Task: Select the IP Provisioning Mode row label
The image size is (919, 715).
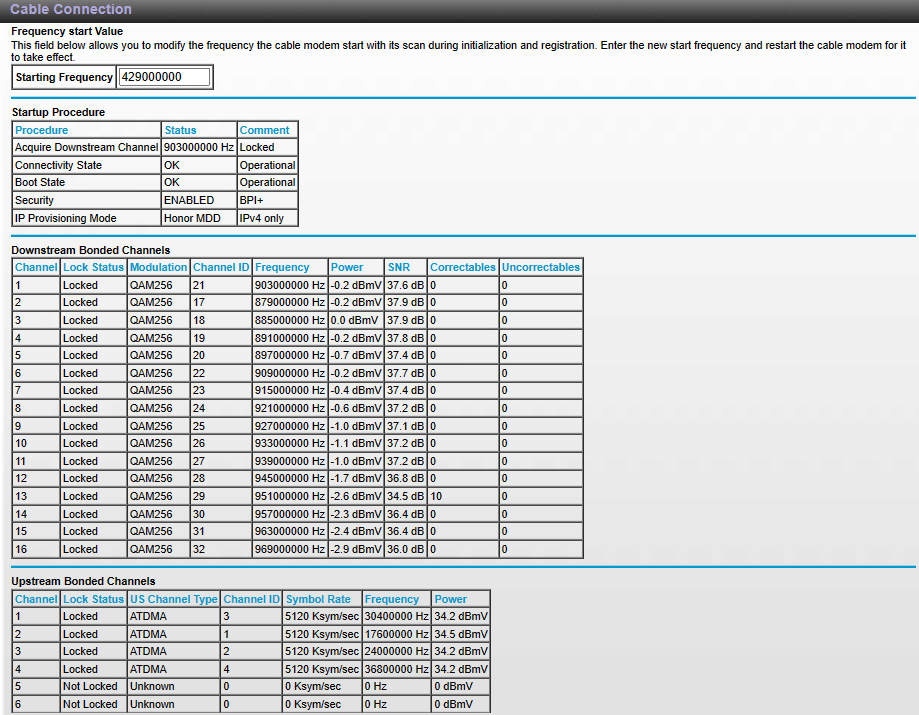Action: [x=65, y=218]
